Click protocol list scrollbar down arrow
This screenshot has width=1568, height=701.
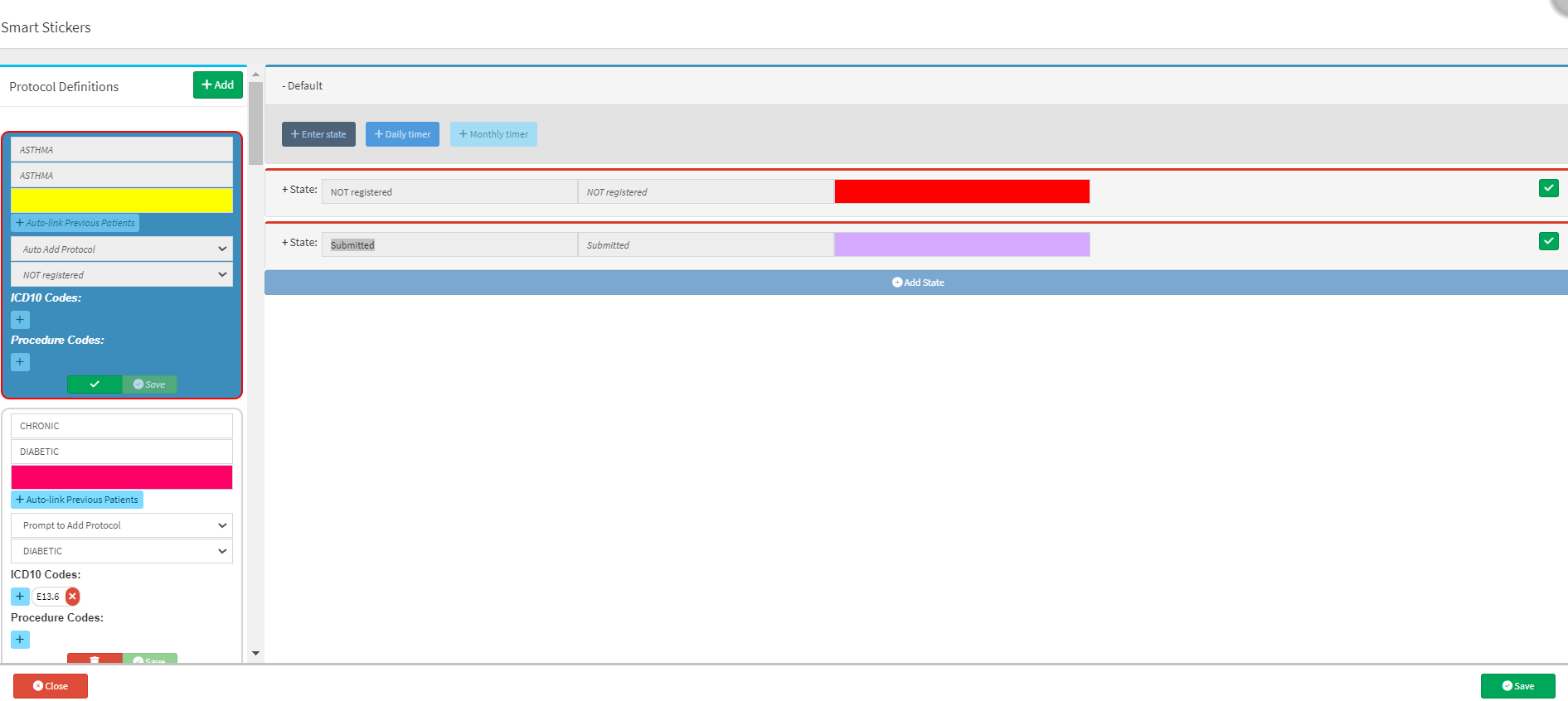pos(255,653)
